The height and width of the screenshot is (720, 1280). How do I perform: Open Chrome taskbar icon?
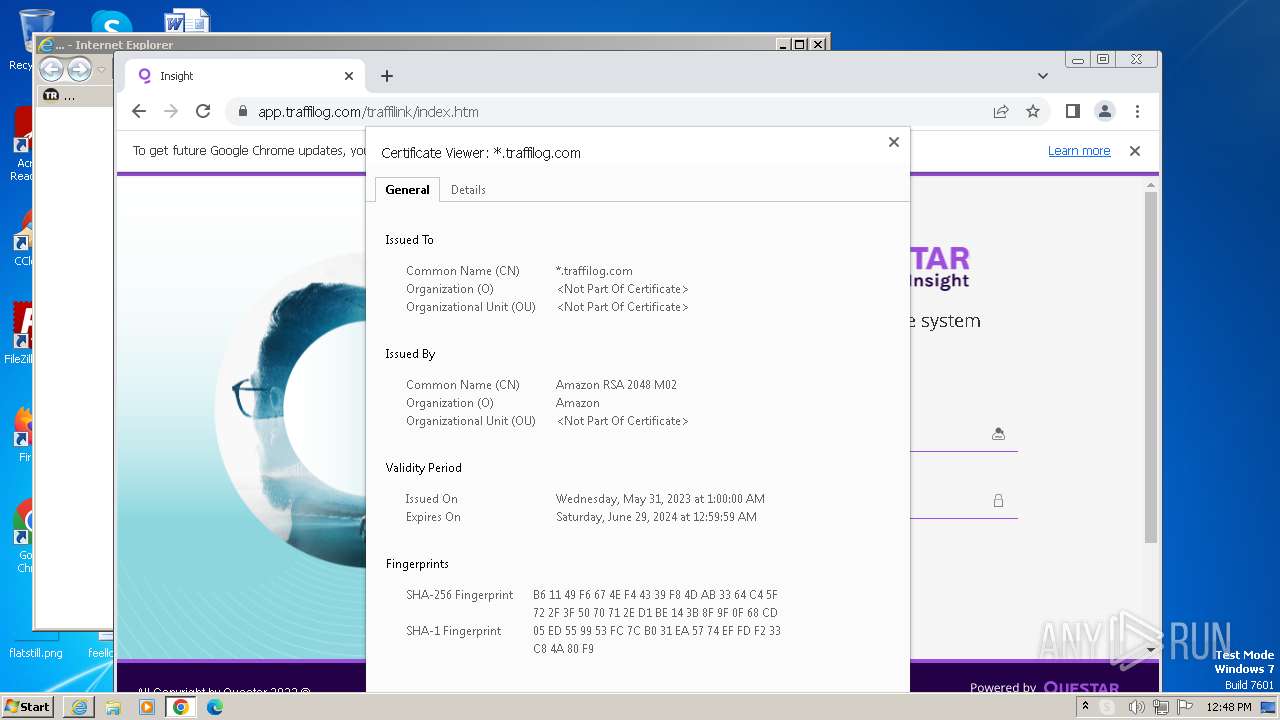[x=181, y=707]
